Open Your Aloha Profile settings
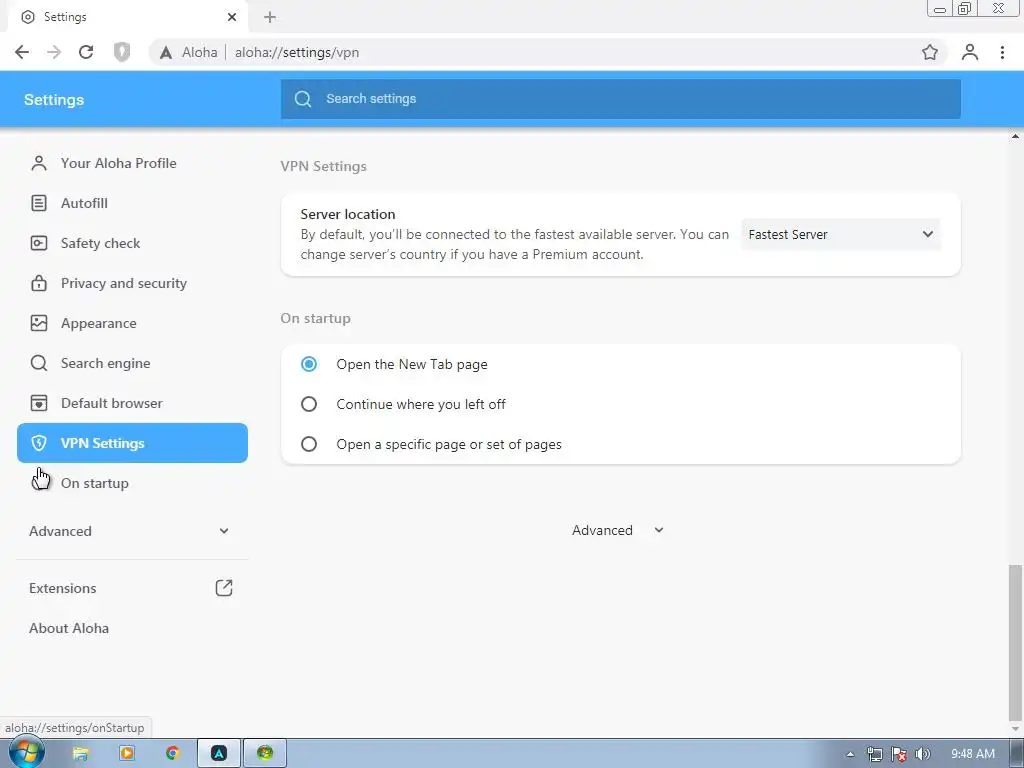The width and height of the screenshot is (1024, 768). [133, 163]
